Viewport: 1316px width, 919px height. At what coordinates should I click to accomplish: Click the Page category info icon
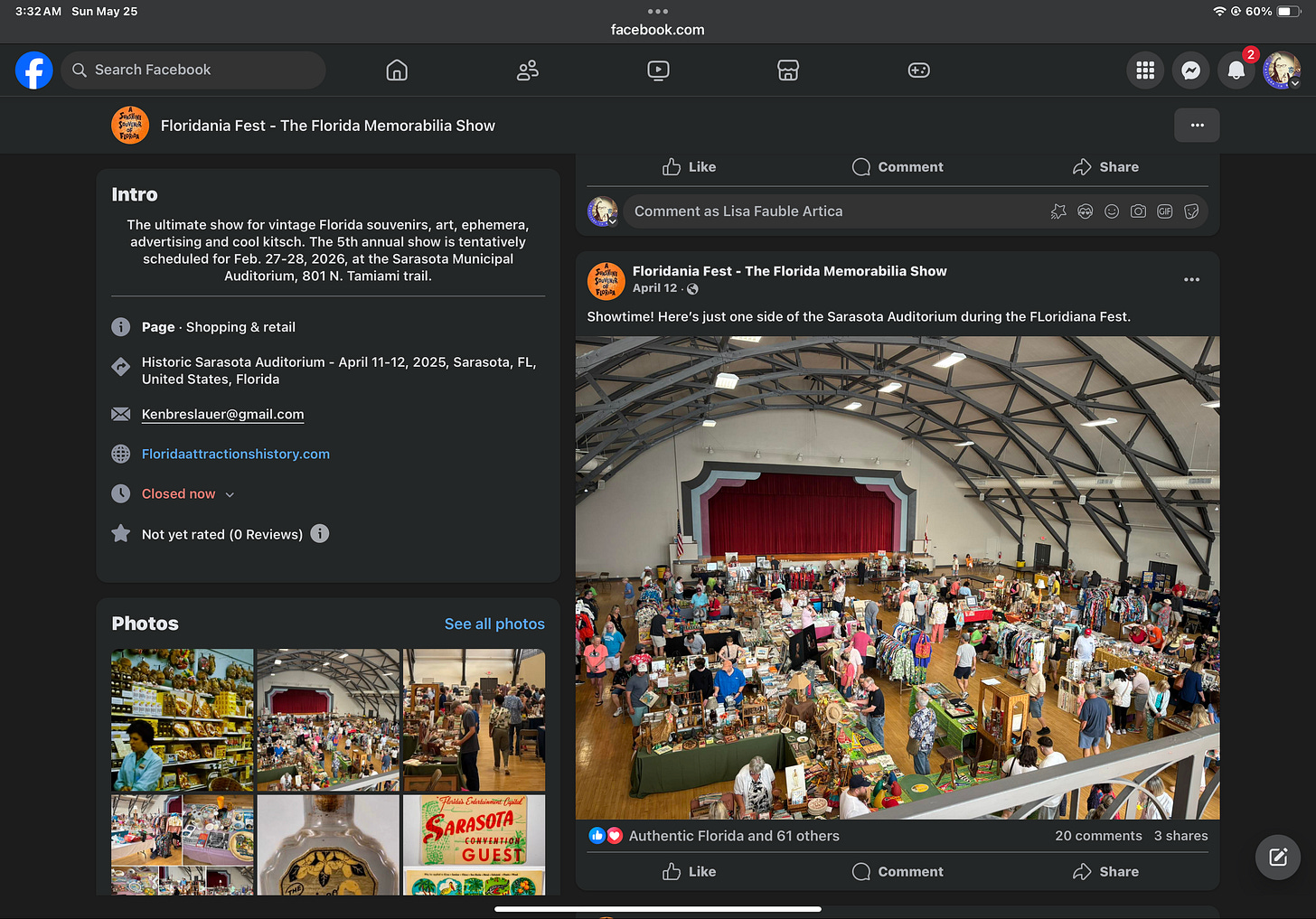click(x=121, y=327)
